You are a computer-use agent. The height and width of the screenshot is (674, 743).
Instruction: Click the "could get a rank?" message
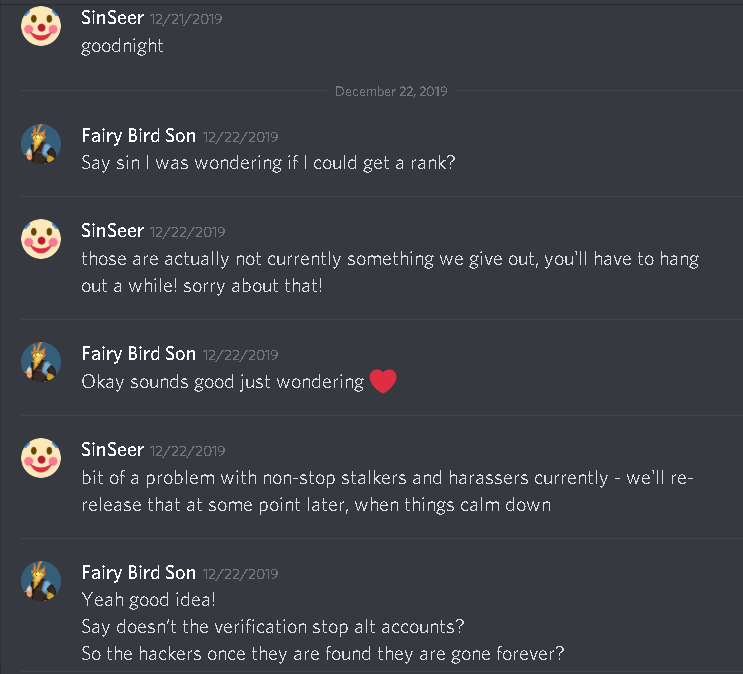click(268, 163)
